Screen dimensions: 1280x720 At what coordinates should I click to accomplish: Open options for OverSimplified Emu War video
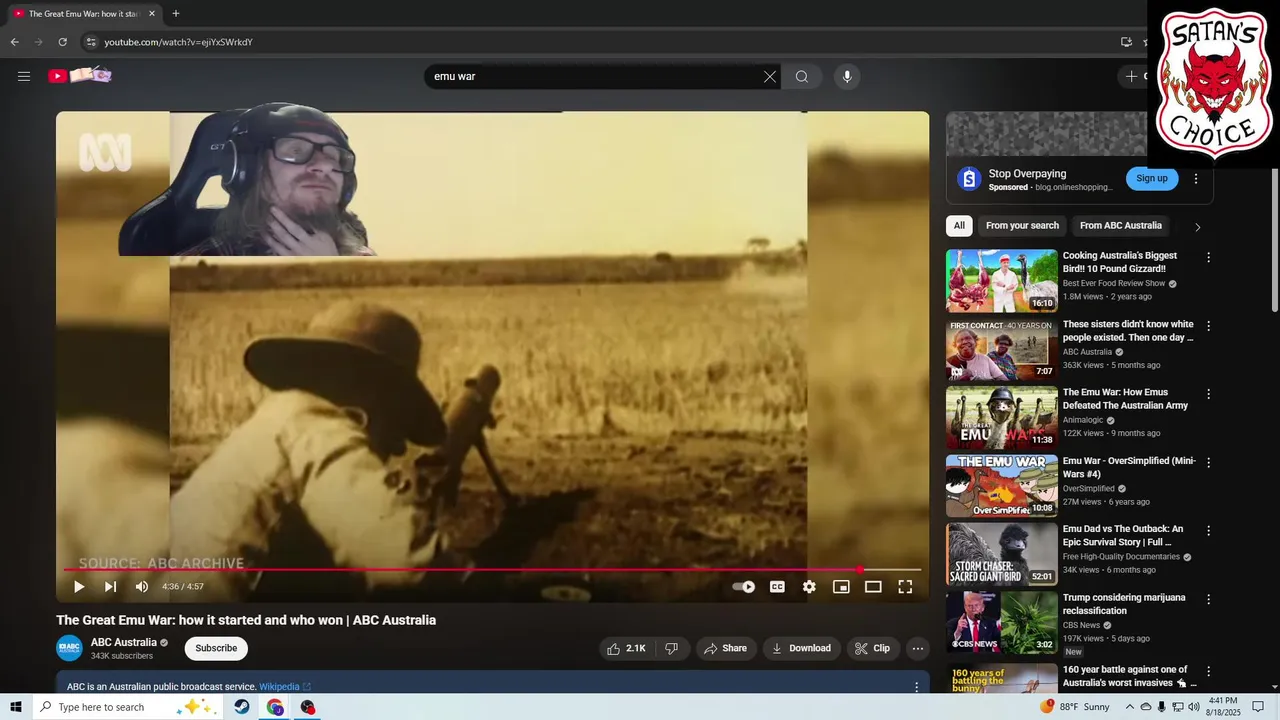pyautogui.click(x=1208, y=462)
